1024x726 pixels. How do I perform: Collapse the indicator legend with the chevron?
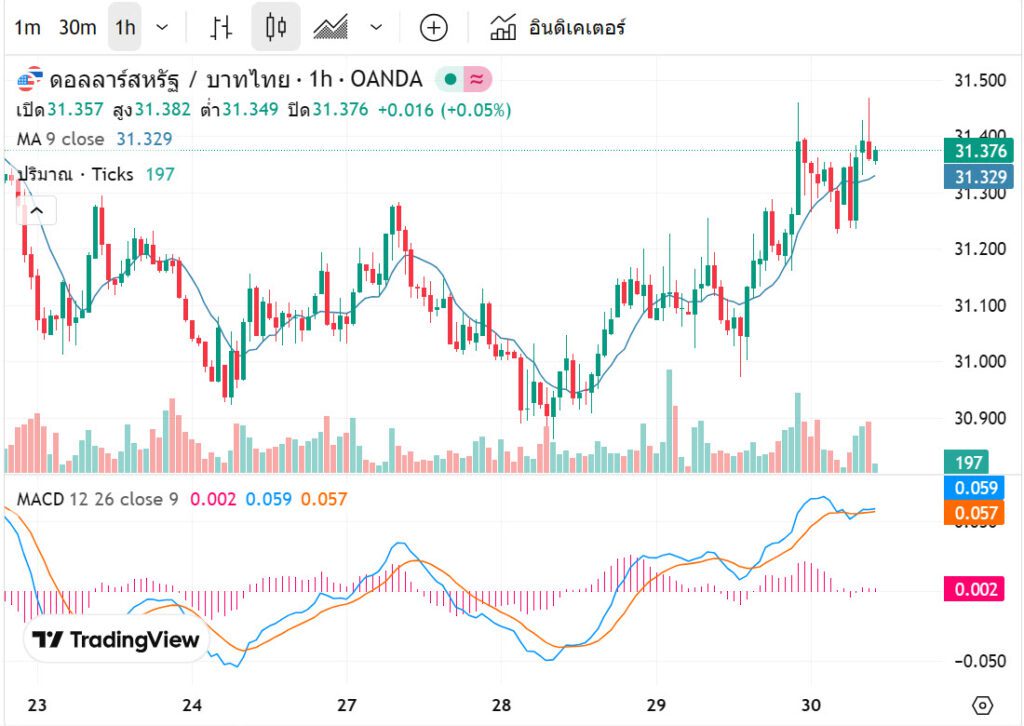pos(37,211)
